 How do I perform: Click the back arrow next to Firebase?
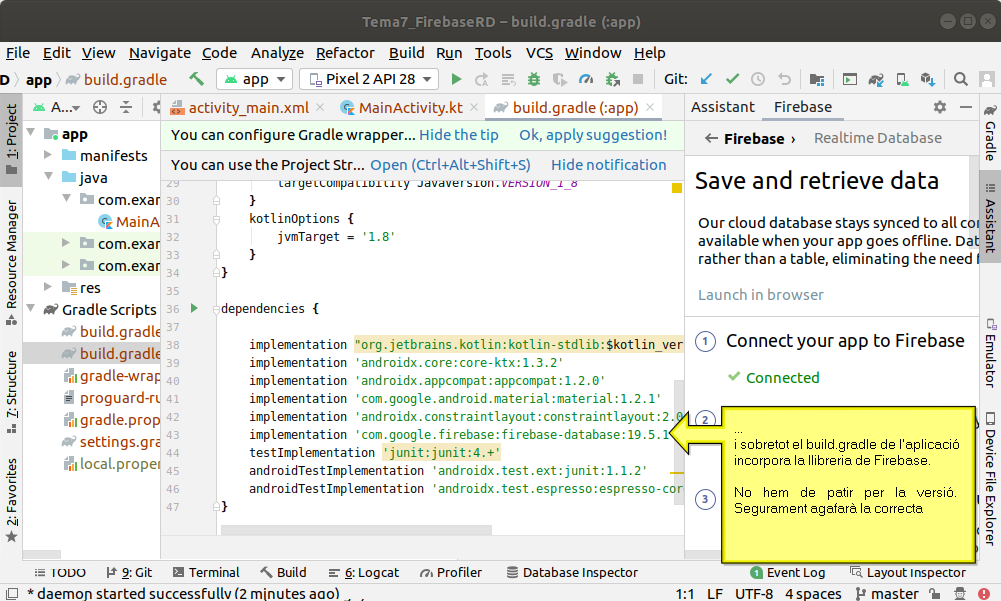pos(711,138)
